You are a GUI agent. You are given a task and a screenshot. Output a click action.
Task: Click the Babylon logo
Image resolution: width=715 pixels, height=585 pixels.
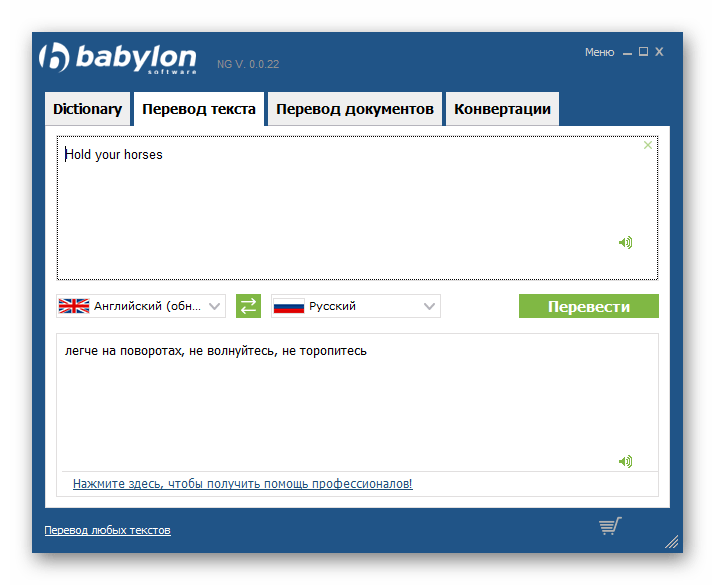[x=118, y=57]
